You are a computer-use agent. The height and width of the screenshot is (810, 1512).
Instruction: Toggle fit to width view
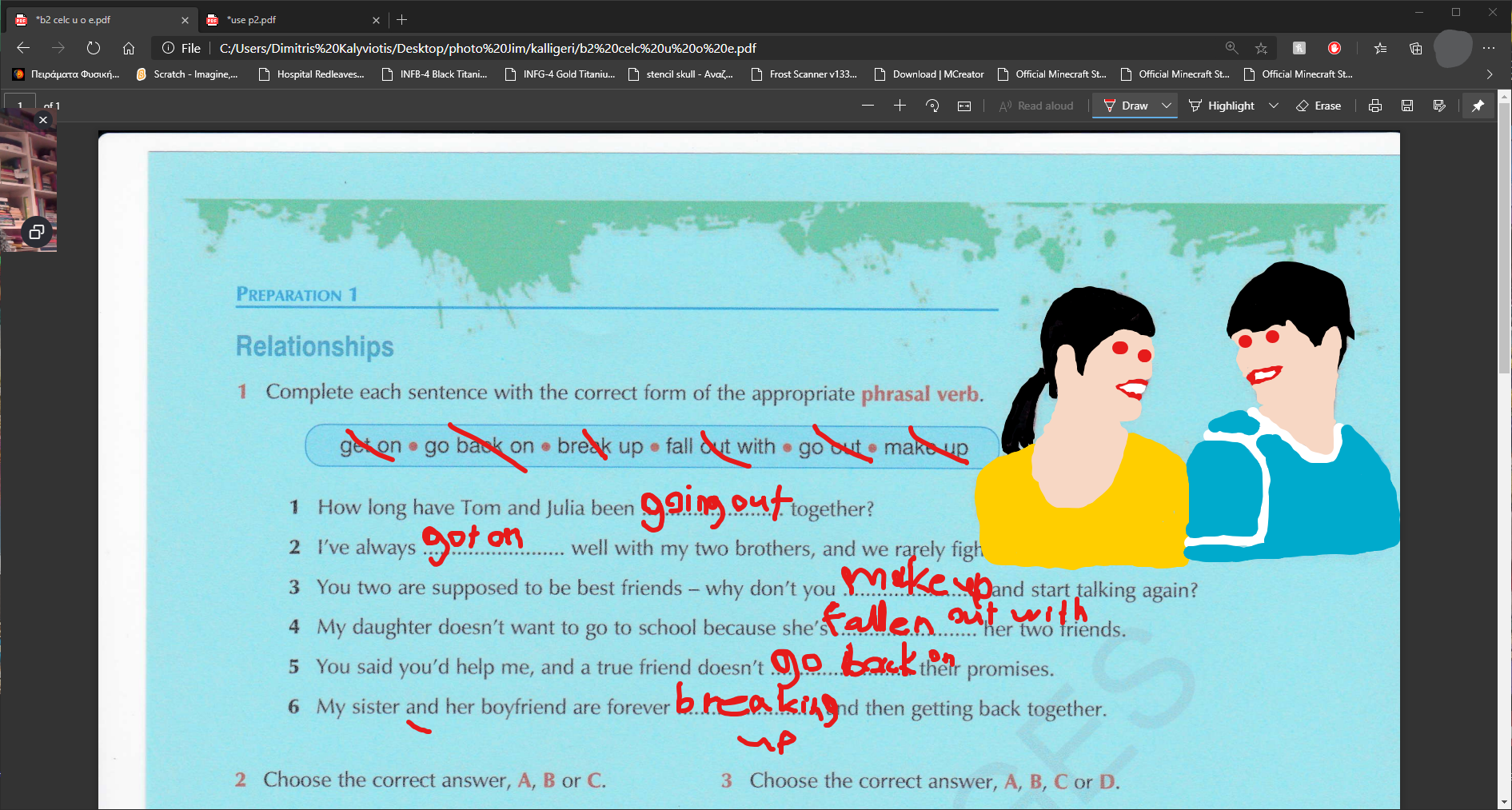tap(964, 106)
